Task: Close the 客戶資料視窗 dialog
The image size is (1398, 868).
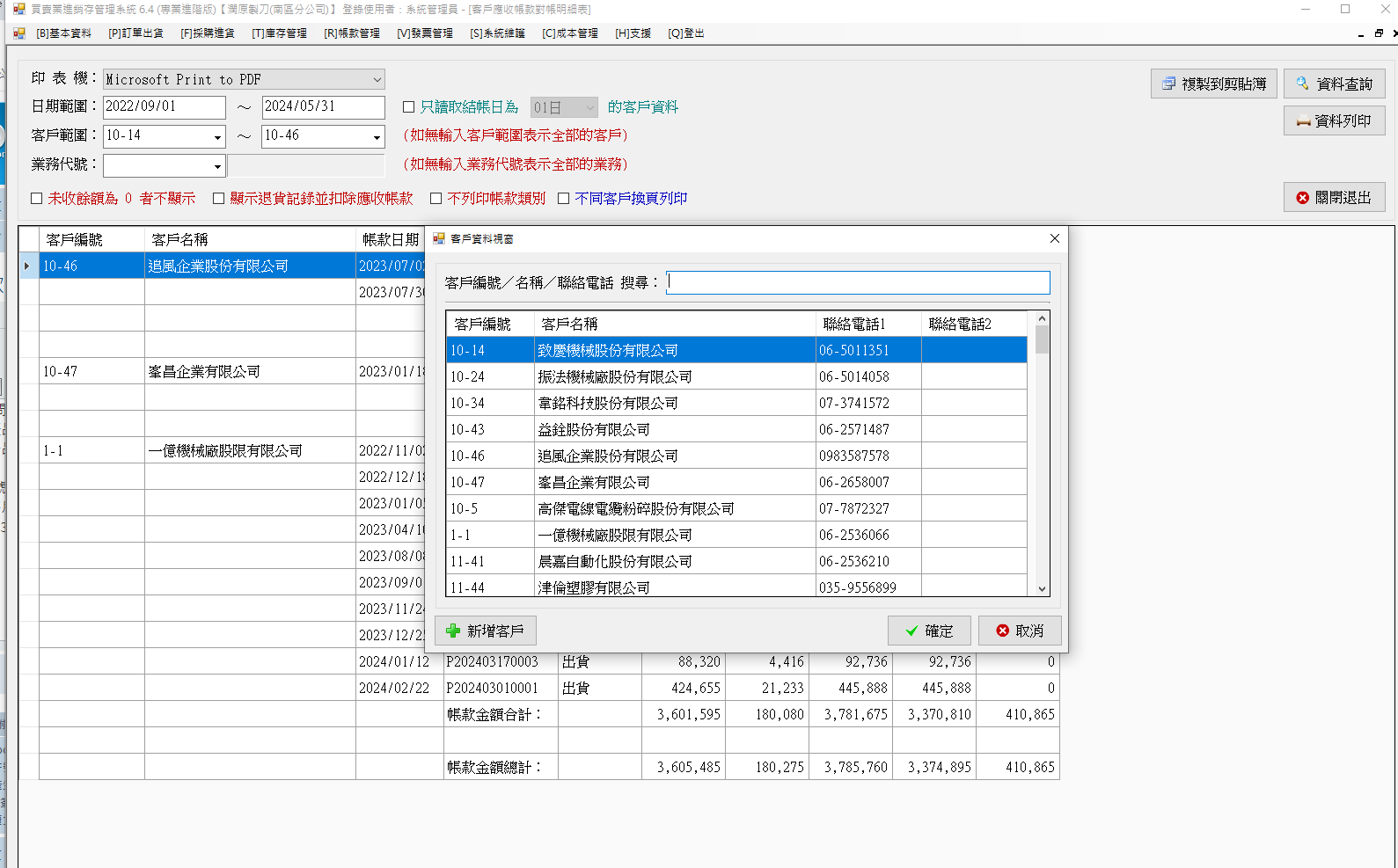Action: [x=1055, y=238]
